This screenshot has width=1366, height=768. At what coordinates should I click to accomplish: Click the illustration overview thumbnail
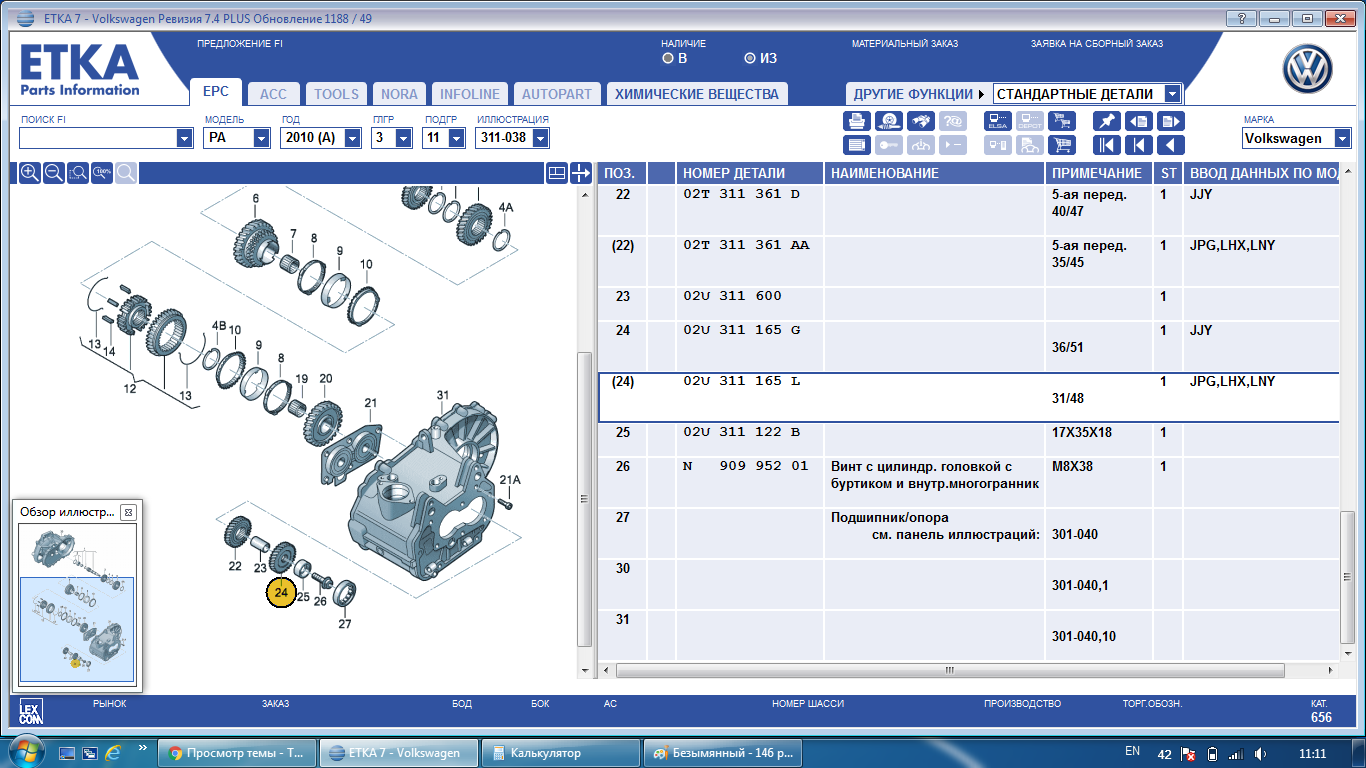tap(78, 605)
